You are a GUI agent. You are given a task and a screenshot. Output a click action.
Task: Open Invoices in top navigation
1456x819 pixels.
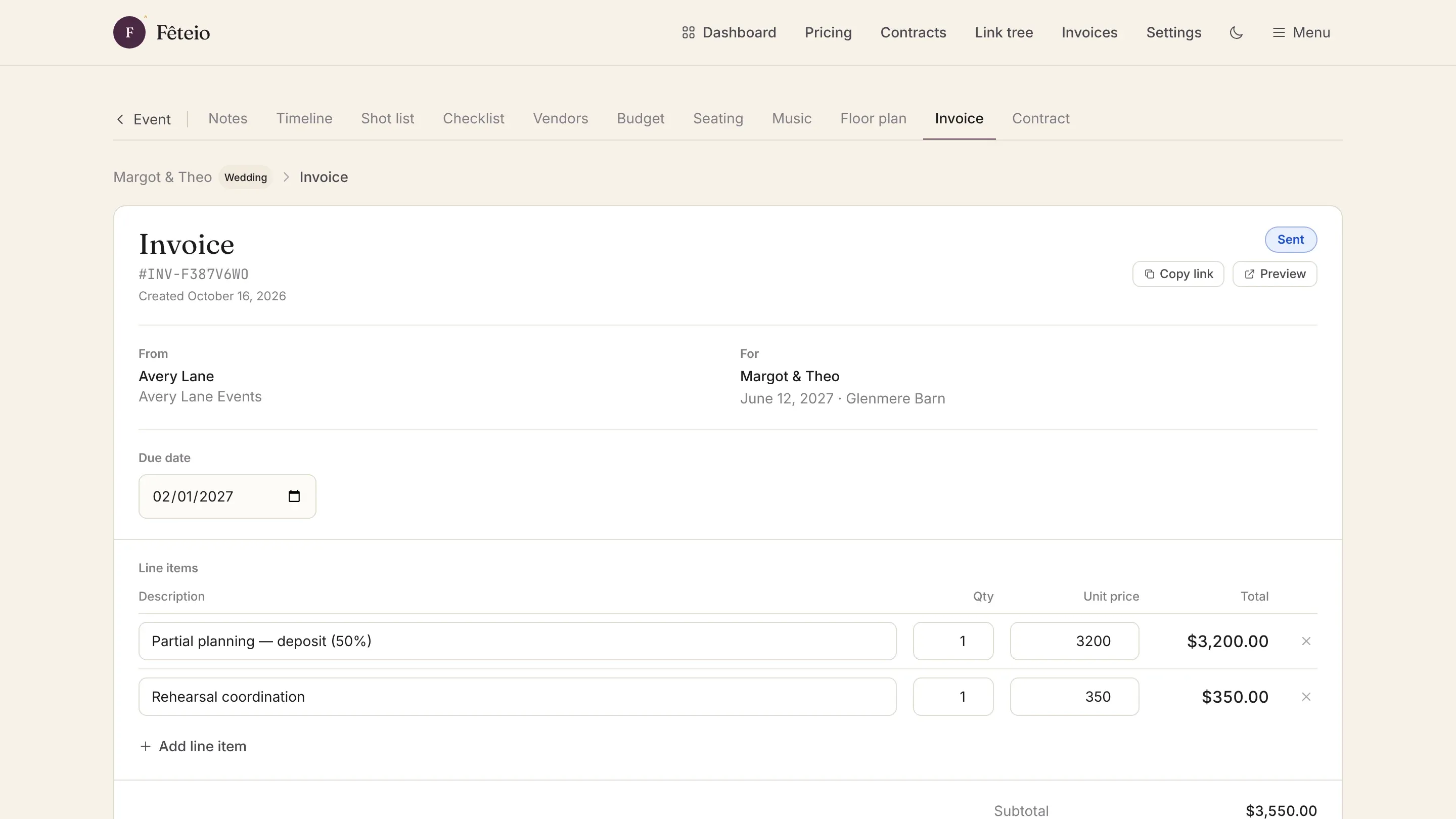1089,33
